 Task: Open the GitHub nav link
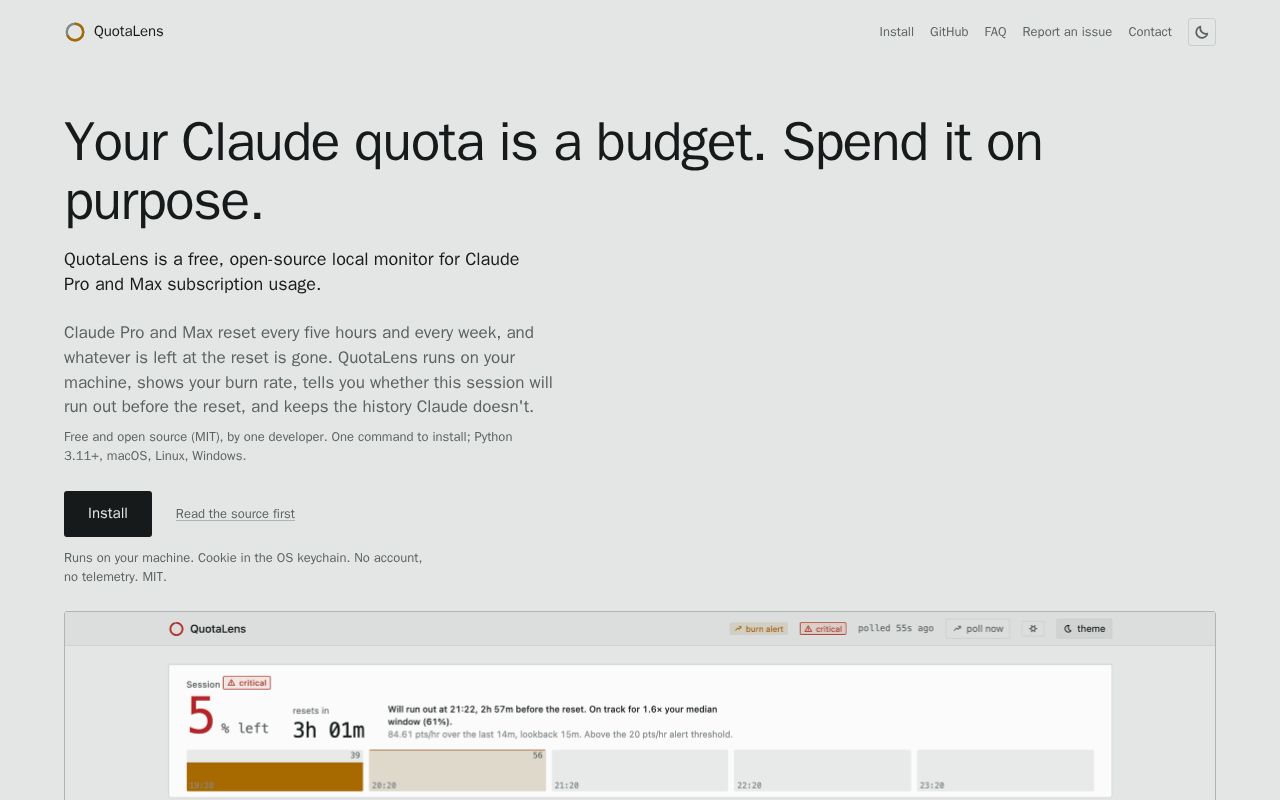coord(949,32)
